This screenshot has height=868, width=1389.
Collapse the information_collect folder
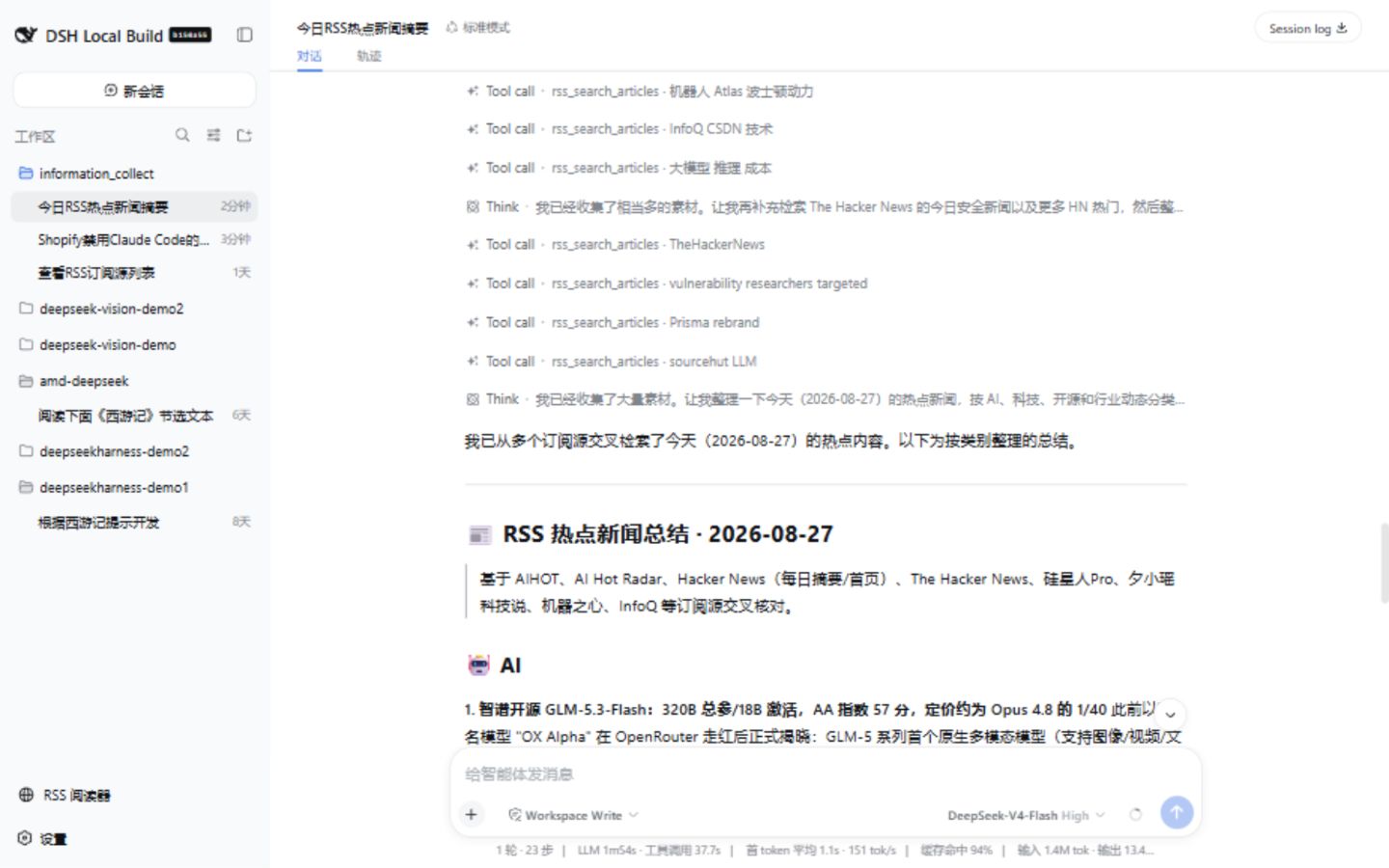point(134,174)
